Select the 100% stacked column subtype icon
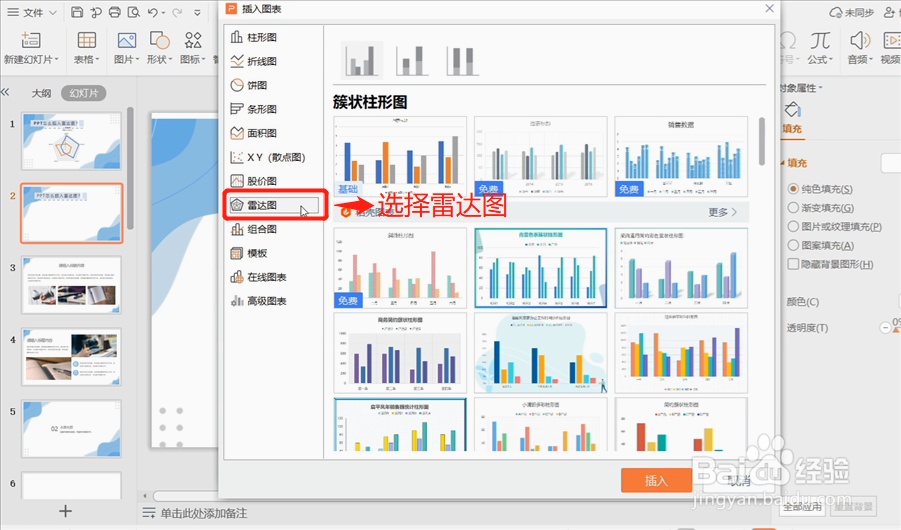The height and width of the screenshot is (530, 901). [x=461, y=60]
